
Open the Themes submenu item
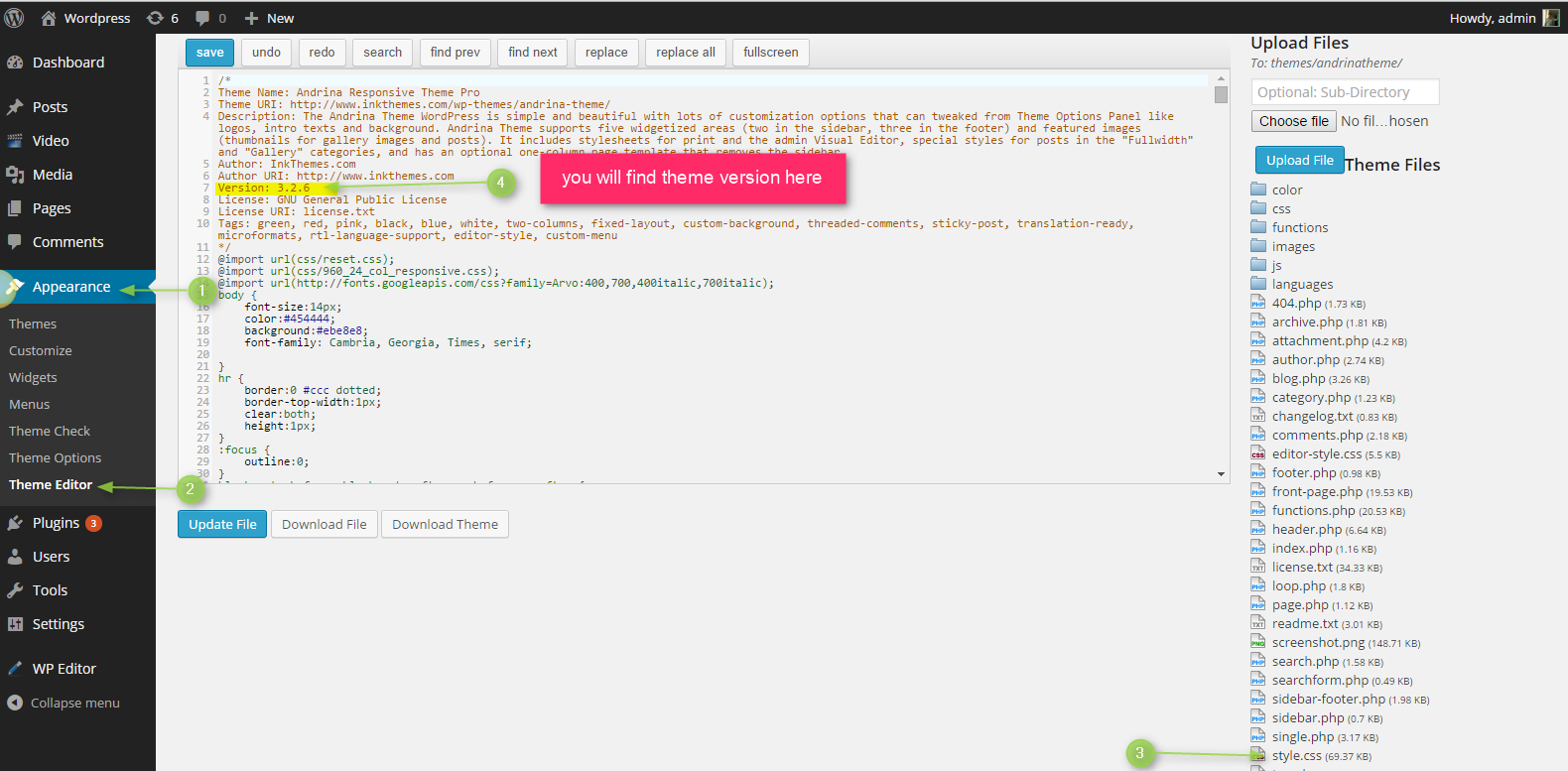(33, 323)
